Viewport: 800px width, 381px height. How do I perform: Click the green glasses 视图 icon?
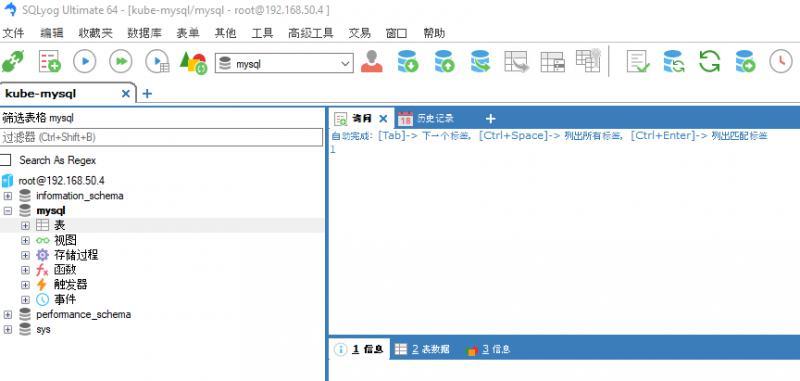[43, 240]
